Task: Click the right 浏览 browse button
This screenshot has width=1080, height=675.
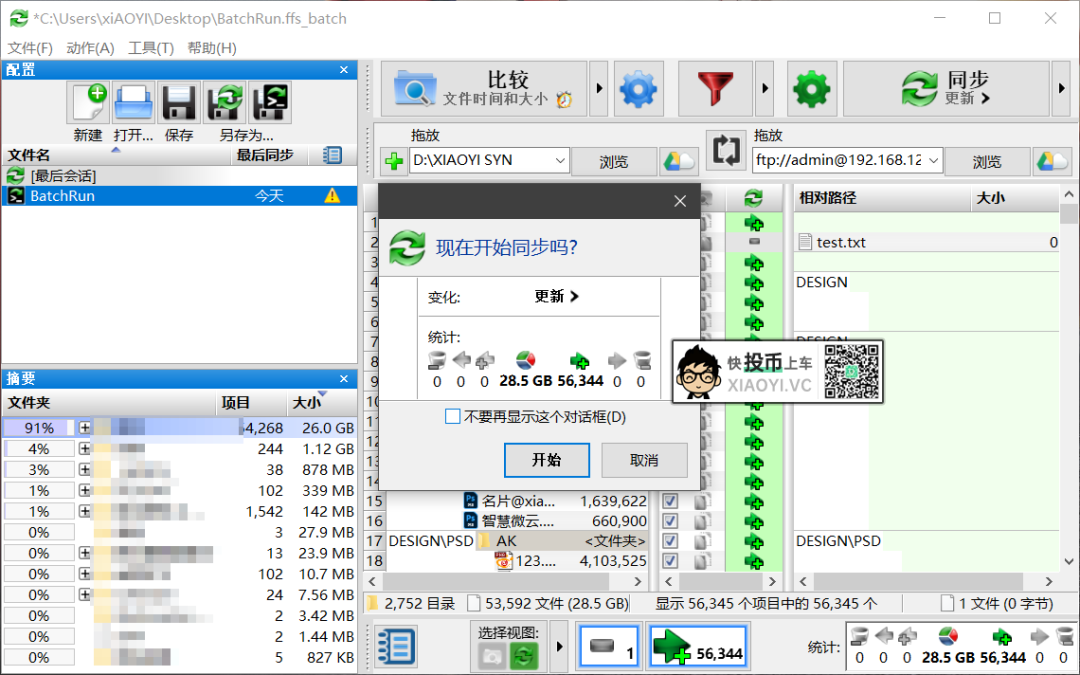Action: pyautogui.click(x=987, y=162)
